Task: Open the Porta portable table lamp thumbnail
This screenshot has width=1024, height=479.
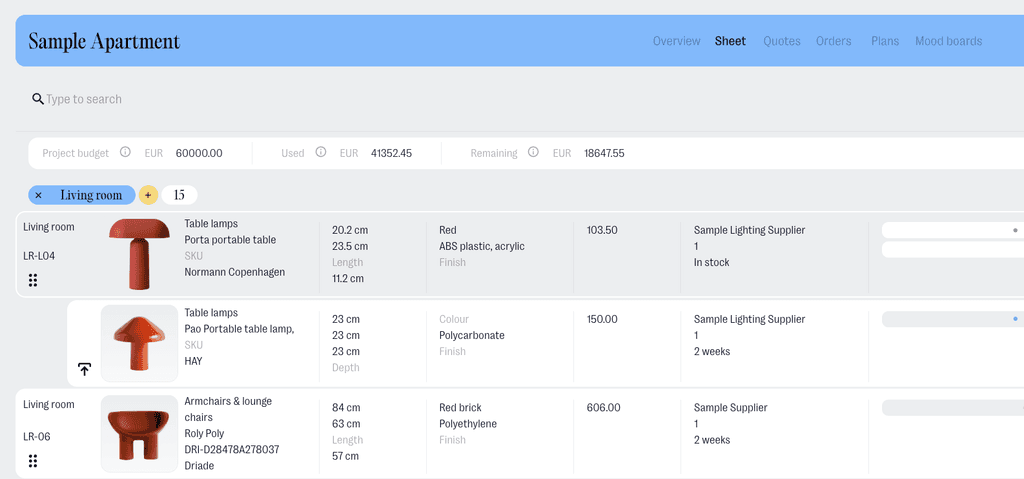Action: pyautogui.click(x=139, y=254)
